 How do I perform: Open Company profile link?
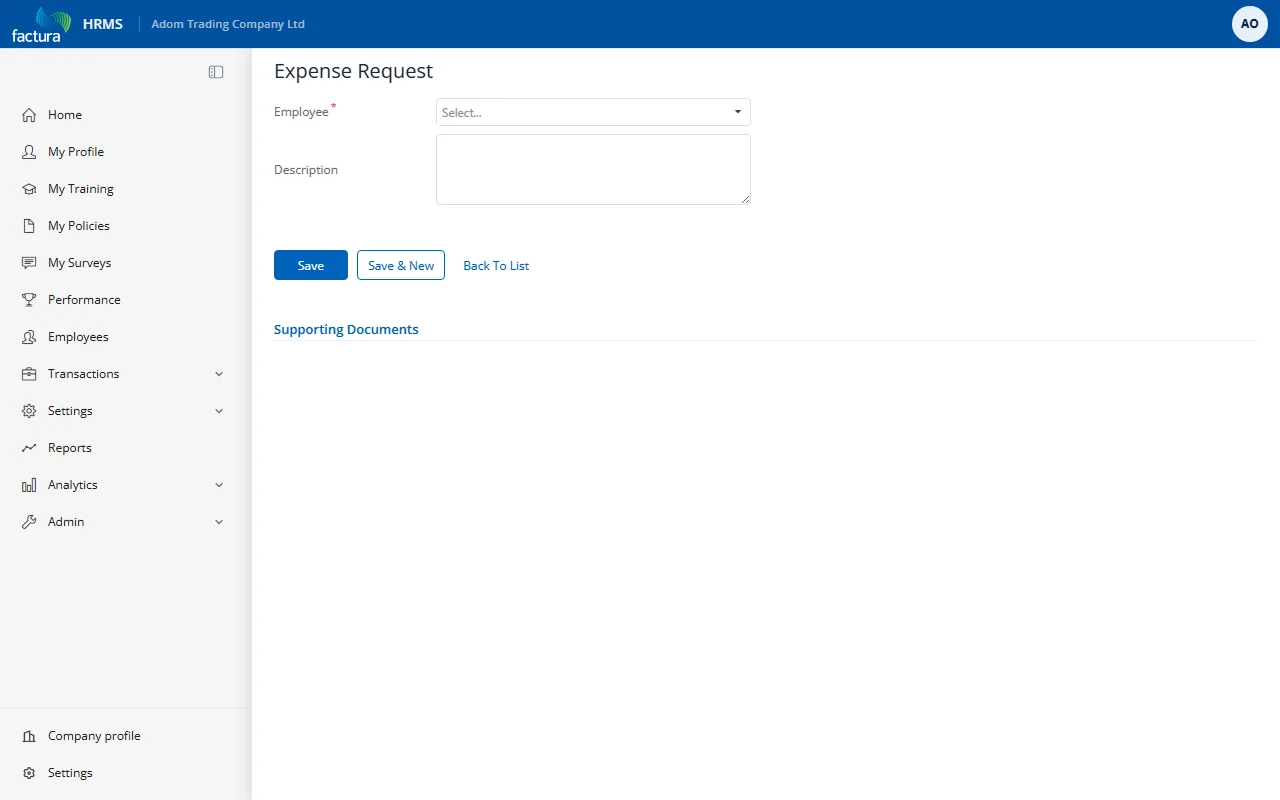coord(94,736)
